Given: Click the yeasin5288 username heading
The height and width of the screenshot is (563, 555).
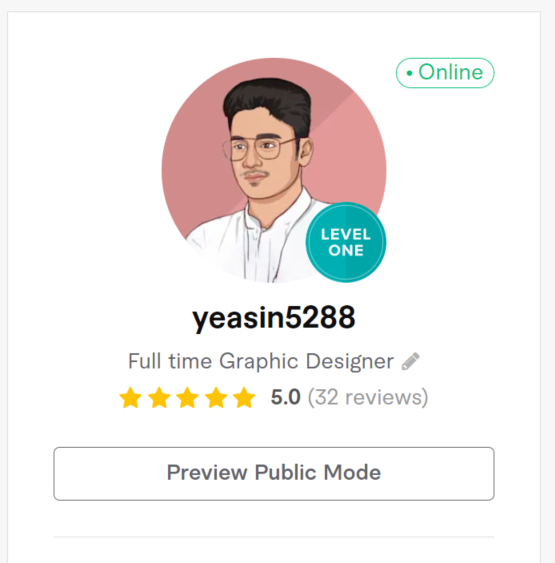Looking at the screenshot, I should pos(274,318).
